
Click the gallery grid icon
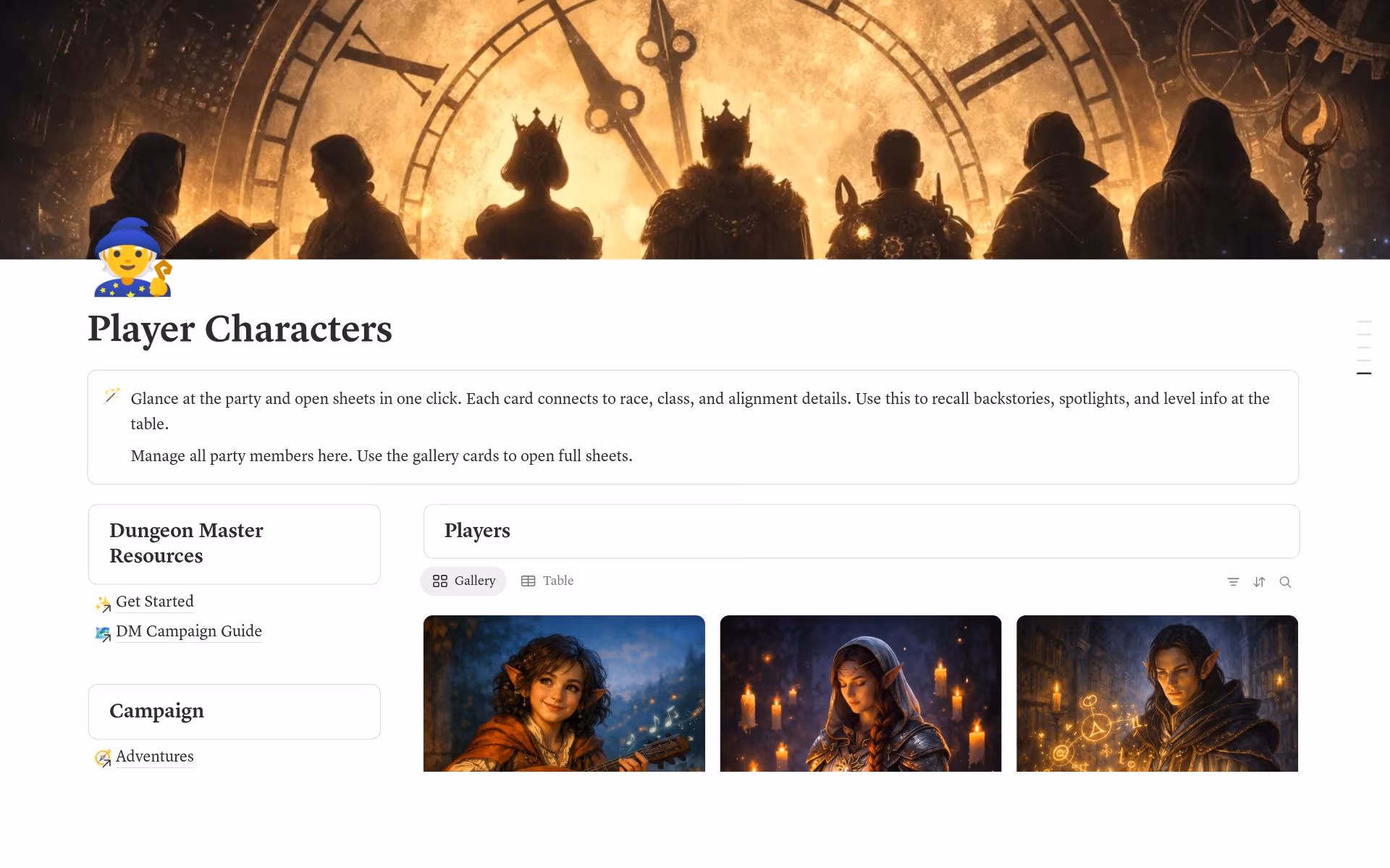439,581
